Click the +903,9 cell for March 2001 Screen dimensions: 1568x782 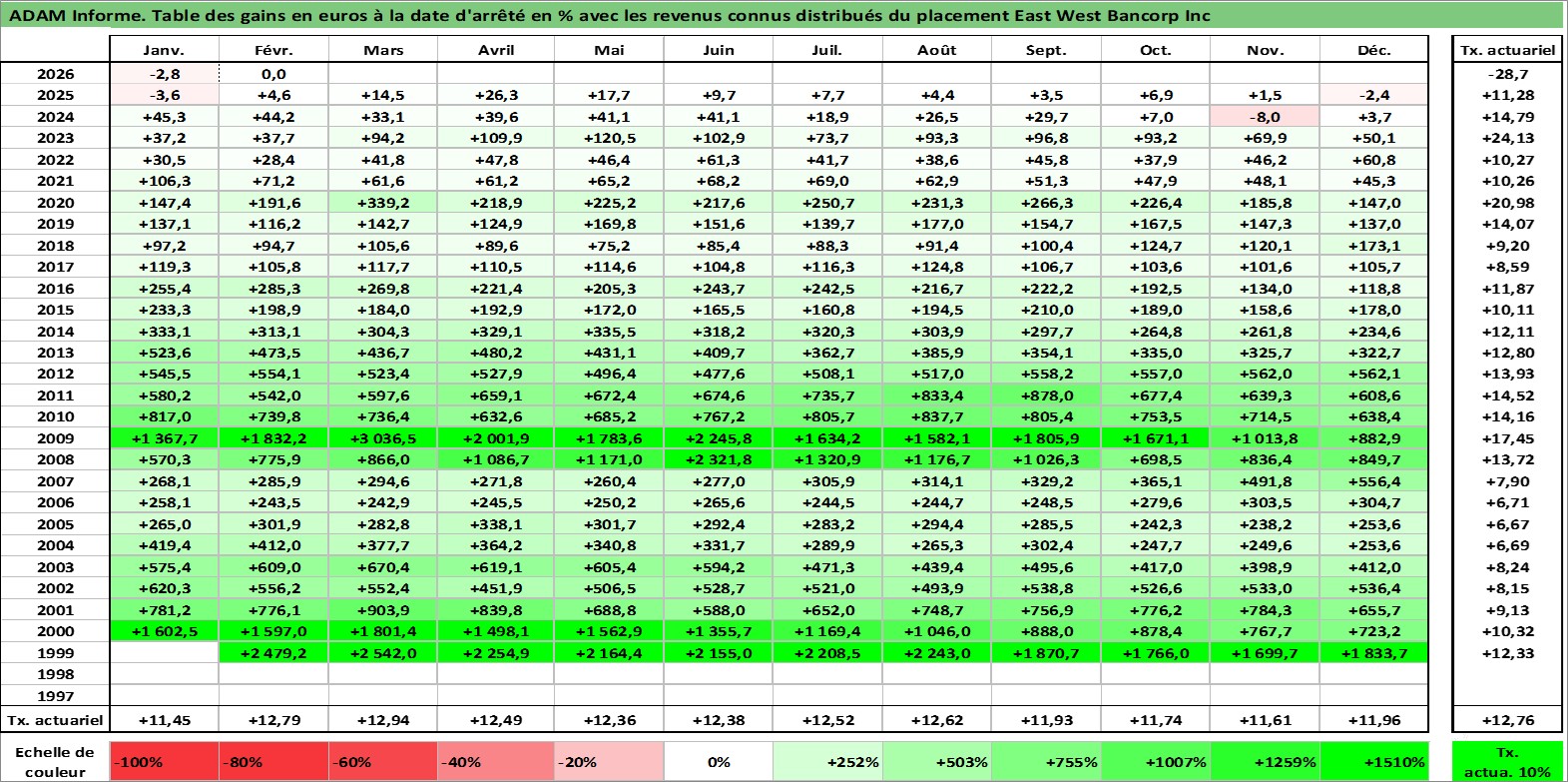(383, 610)
